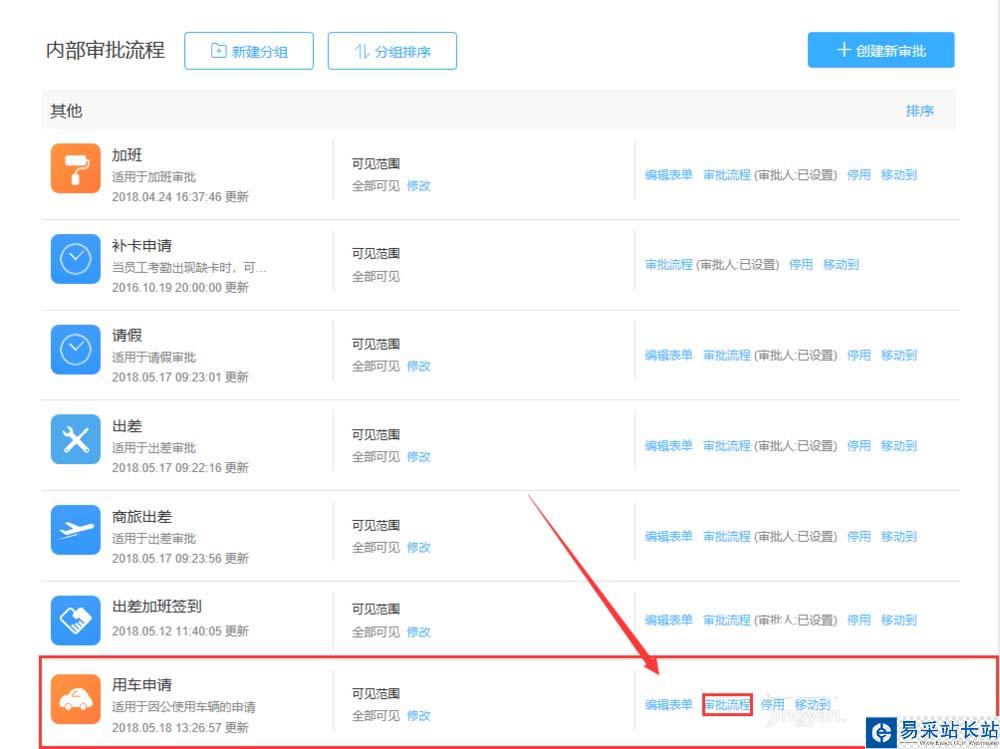Click 2018.04.24 16:37:46 更新 timestamp
This screenshot has width=1000, height=749.
[x=180, y=197]
